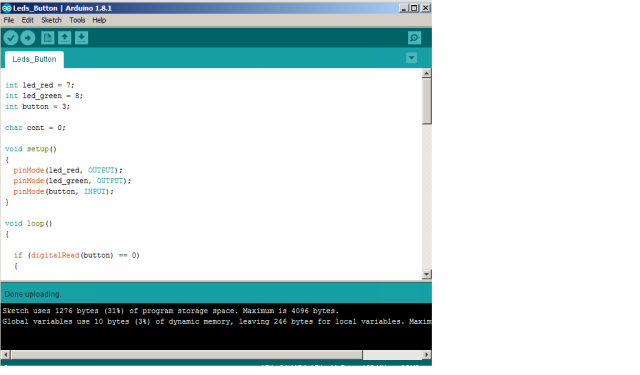Click the console horizontal scrollbar thumb
The height and width of the screenshot is (375, 640).
(x=187, y=355)
